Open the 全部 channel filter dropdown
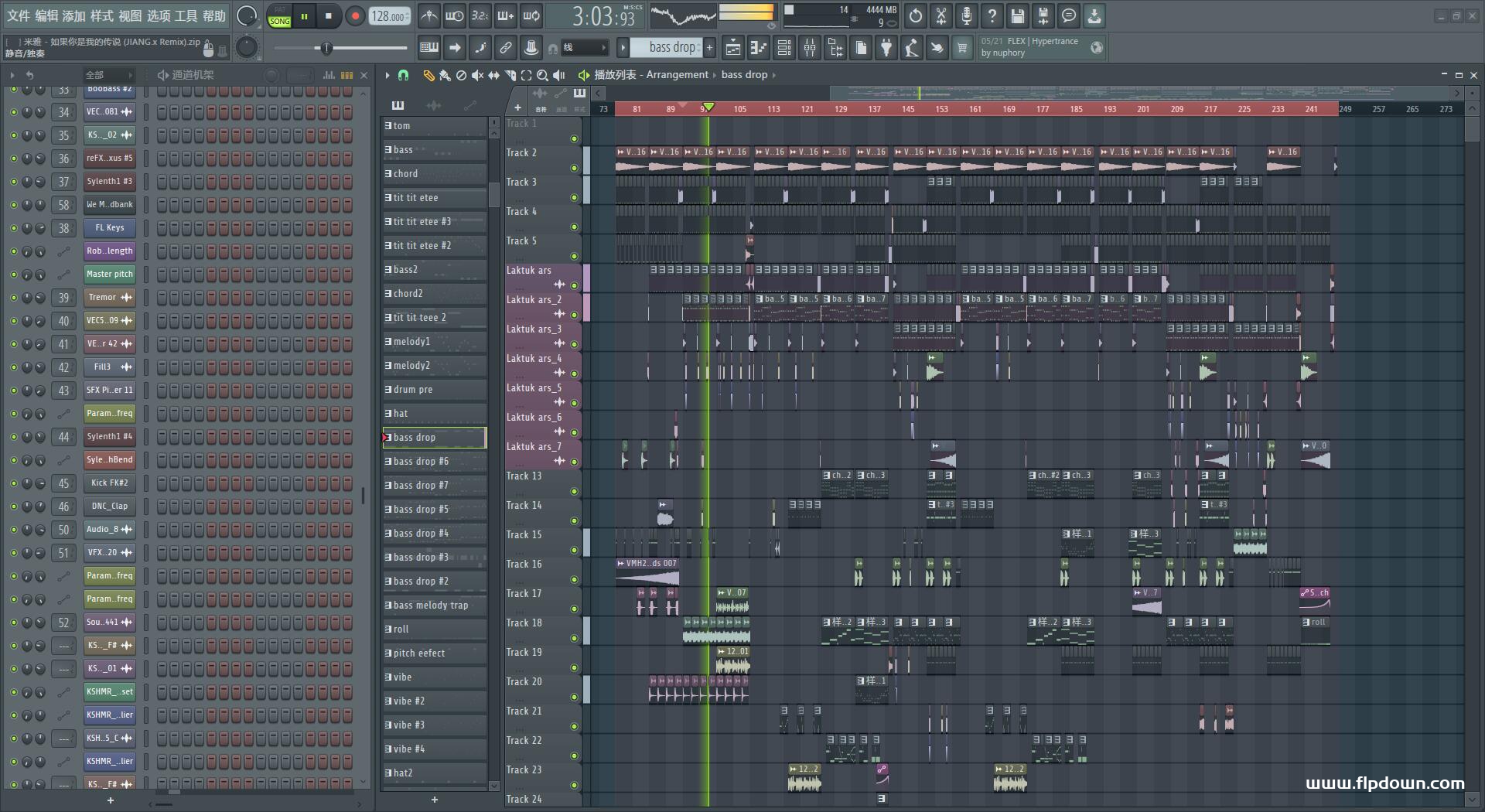Screen dimensions: 1485x812 click(108, 75)
